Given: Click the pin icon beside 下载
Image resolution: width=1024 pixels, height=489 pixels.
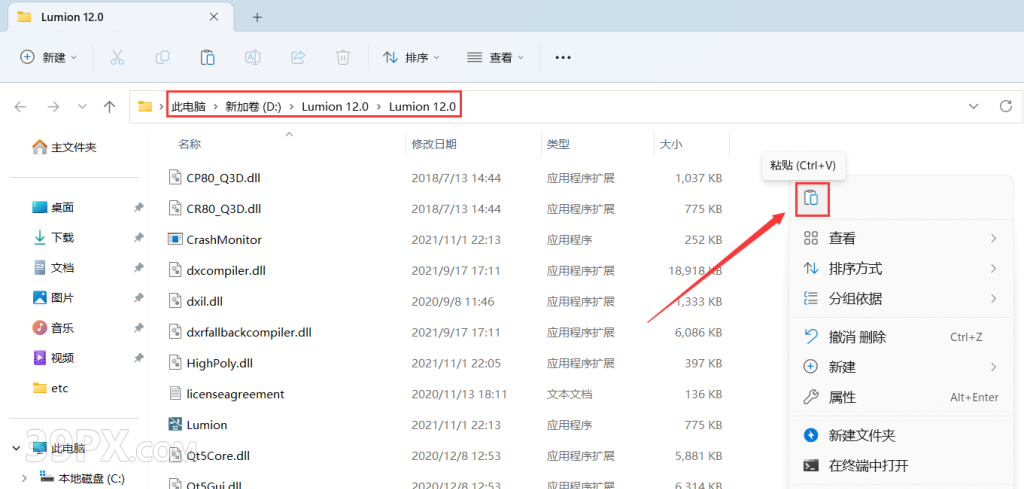Looking at the screenshot, I should pos(138,238).
